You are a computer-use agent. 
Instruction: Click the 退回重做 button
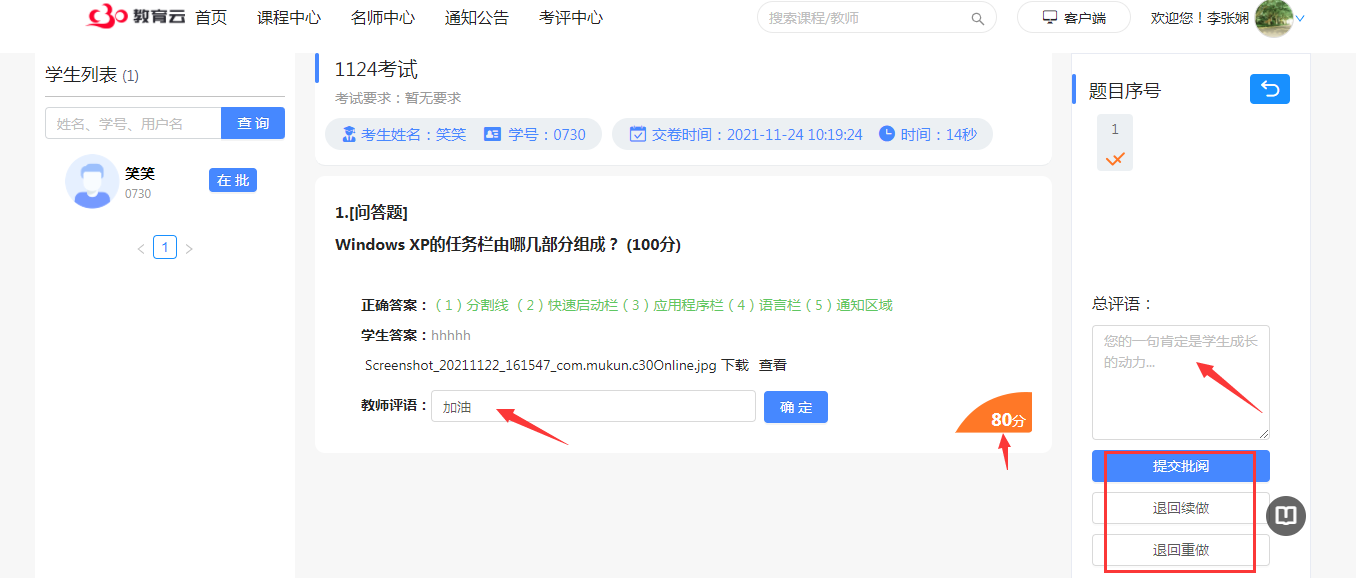pos(1180,550)
